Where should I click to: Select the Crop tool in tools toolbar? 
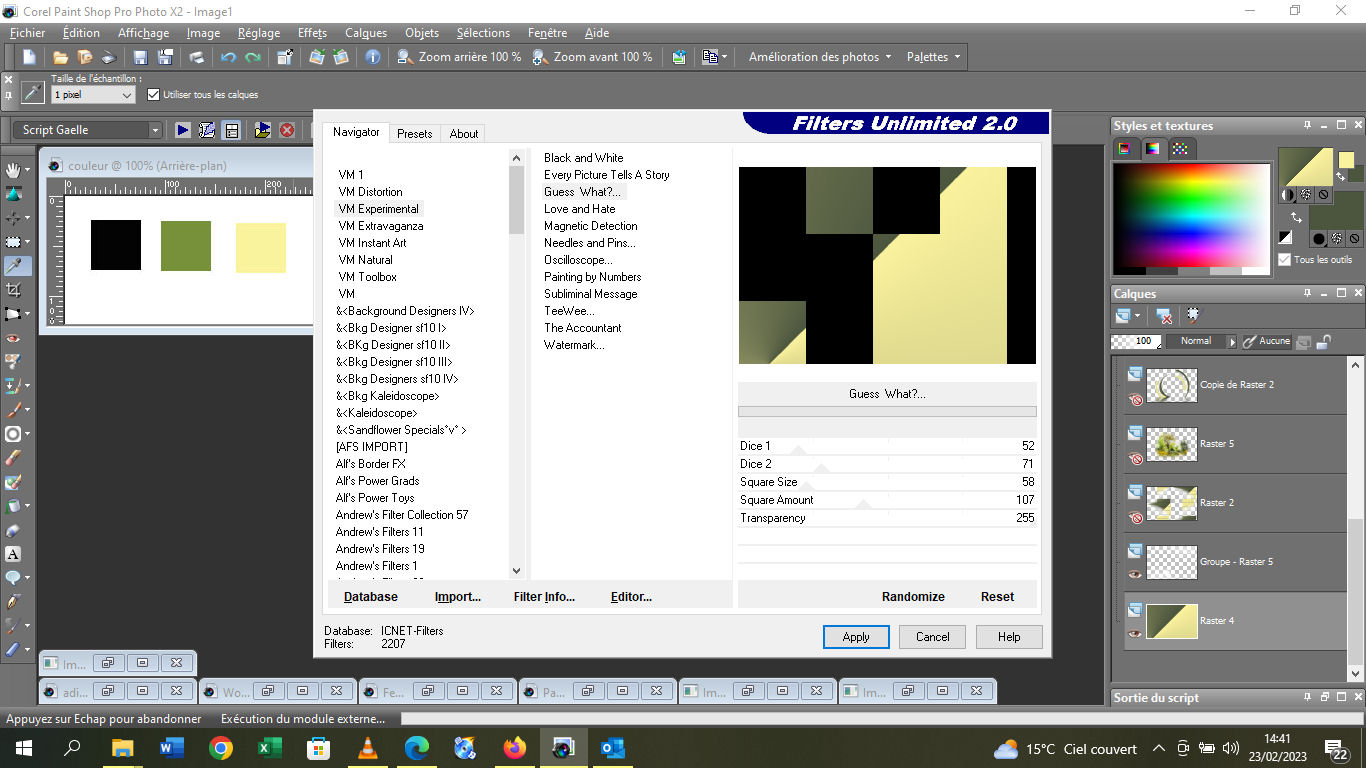(13, 290)
